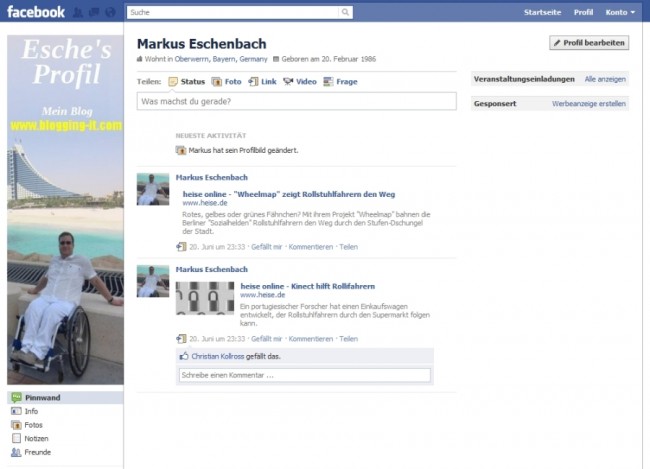Click the Alle anzeigen link
The height and width of the screenshot is (469, 650).
coord(605,79)
